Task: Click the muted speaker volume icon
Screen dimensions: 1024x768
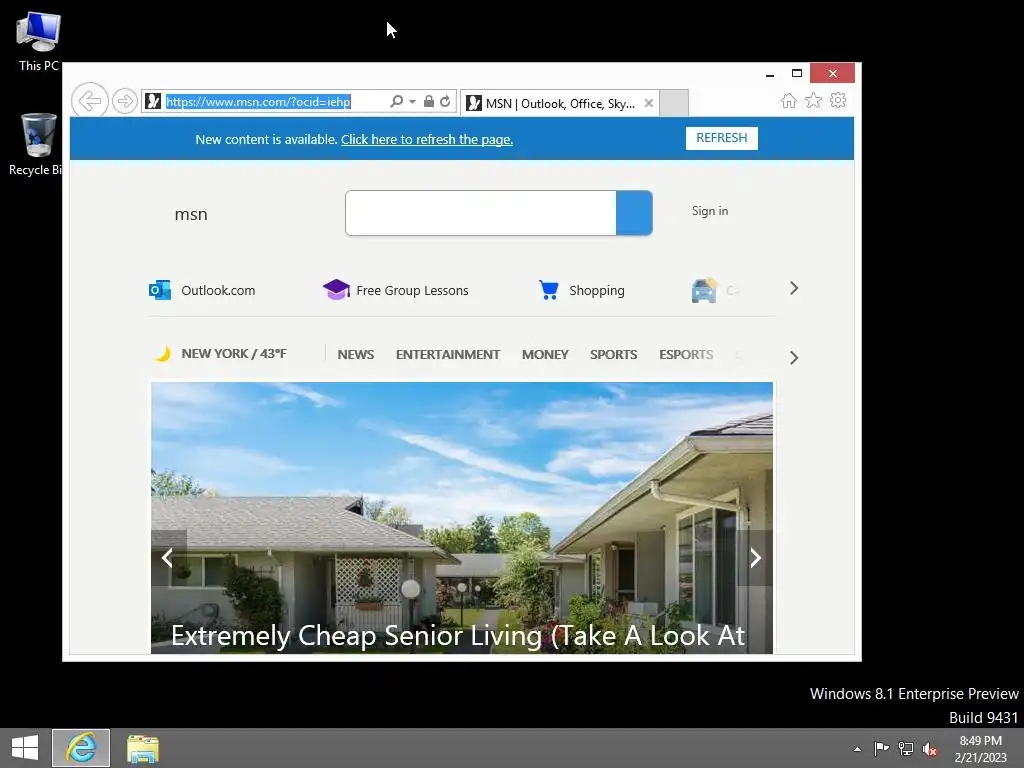Action: tap(930, 749)
